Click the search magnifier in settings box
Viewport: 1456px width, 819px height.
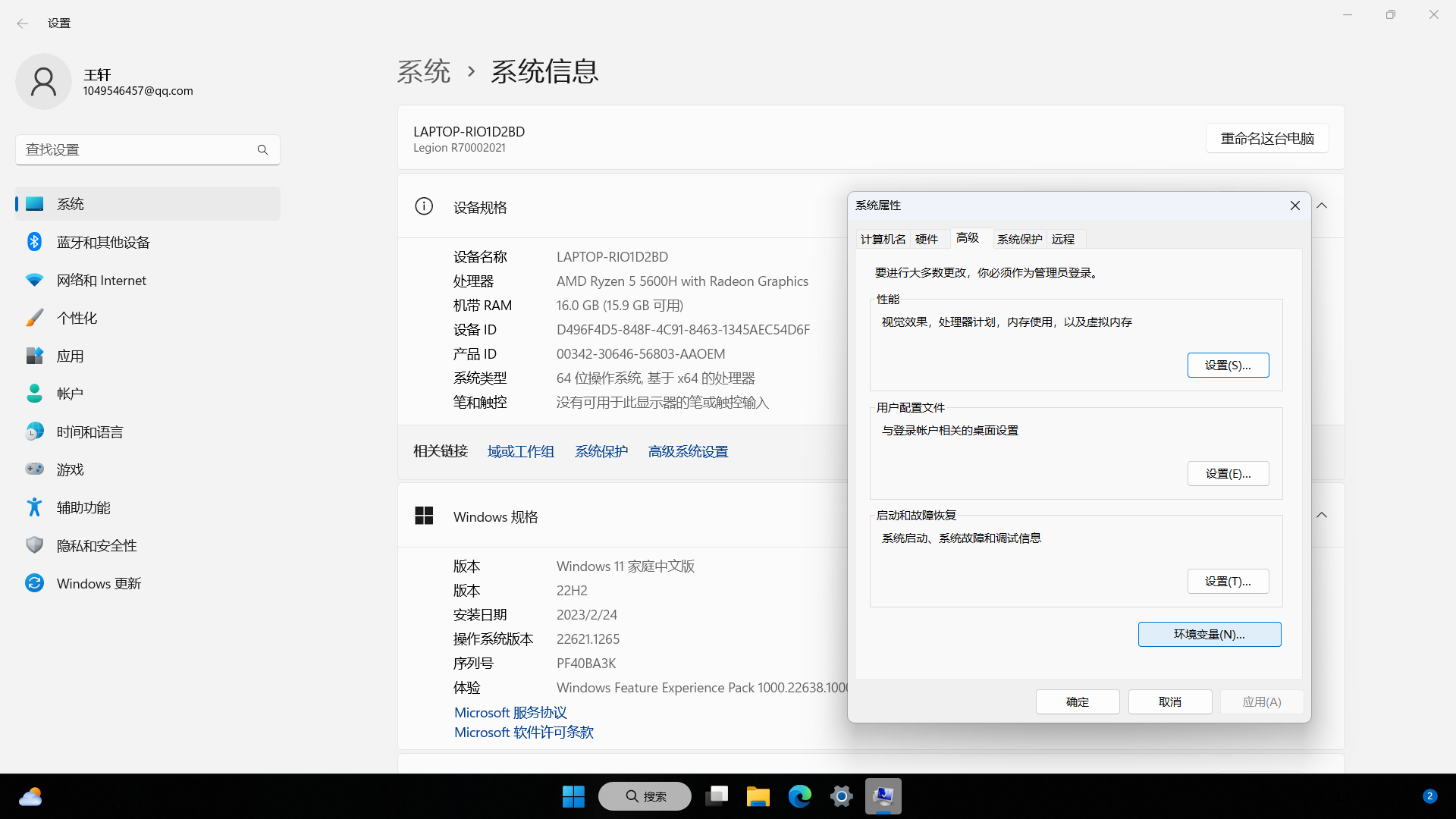[262, 150]
